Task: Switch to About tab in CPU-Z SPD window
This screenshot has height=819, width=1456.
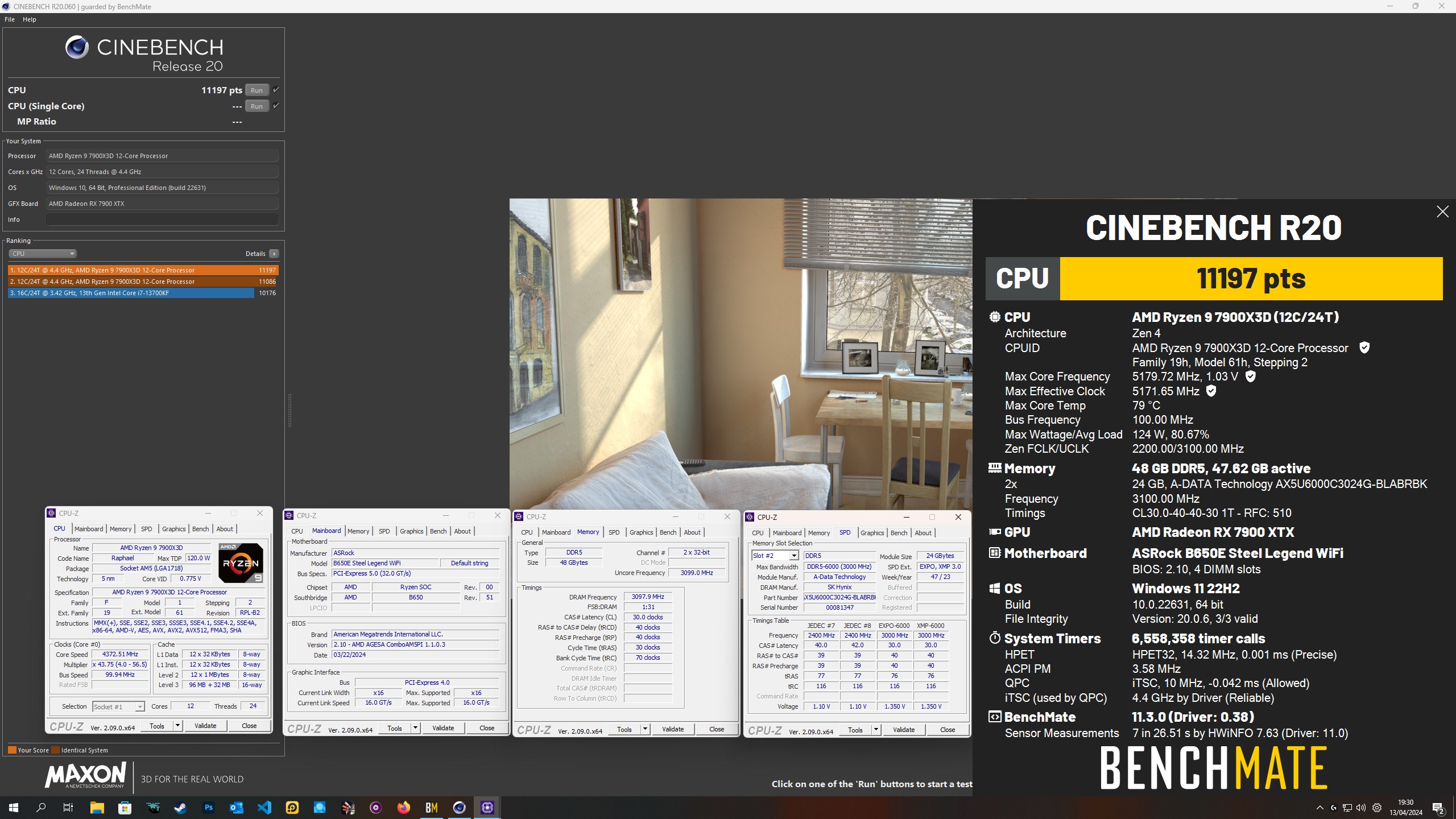Action: point(923,533)
